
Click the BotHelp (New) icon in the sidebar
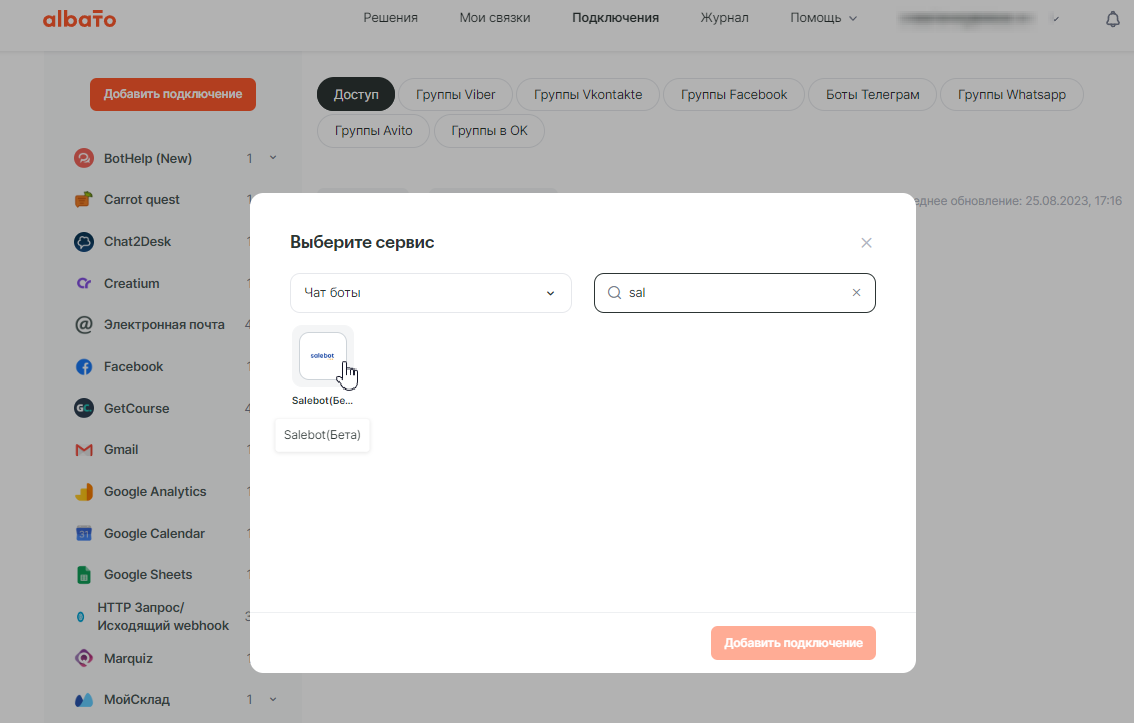(84, 158)
